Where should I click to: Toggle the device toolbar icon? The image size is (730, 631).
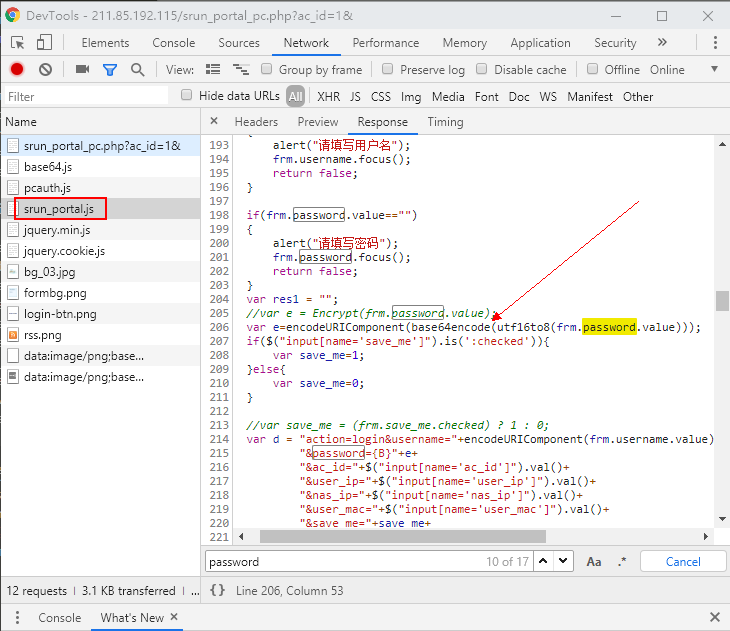pyautogui.click(x=44, y=43)
